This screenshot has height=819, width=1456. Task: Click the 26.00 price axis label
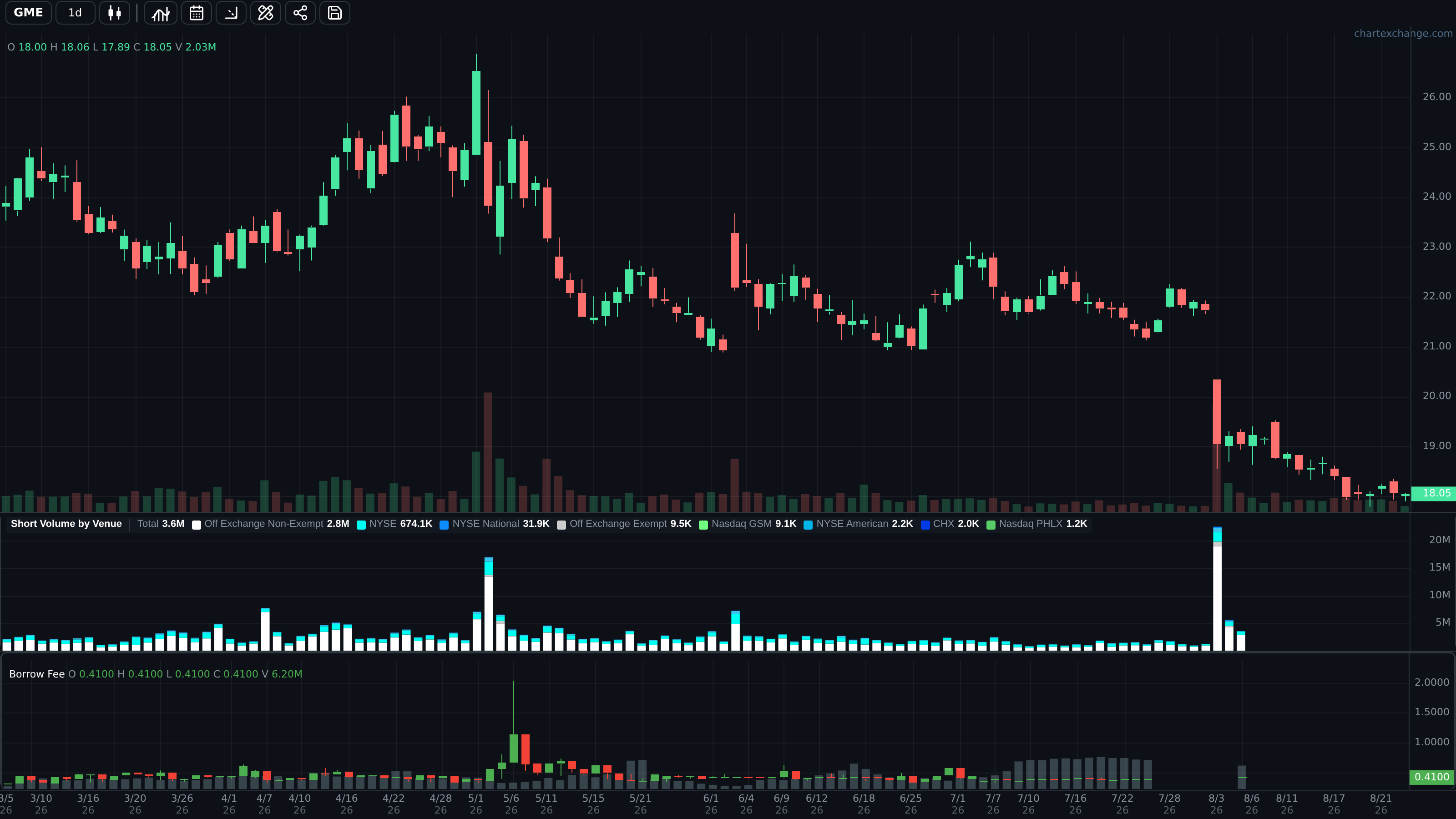click(1437, 96)
